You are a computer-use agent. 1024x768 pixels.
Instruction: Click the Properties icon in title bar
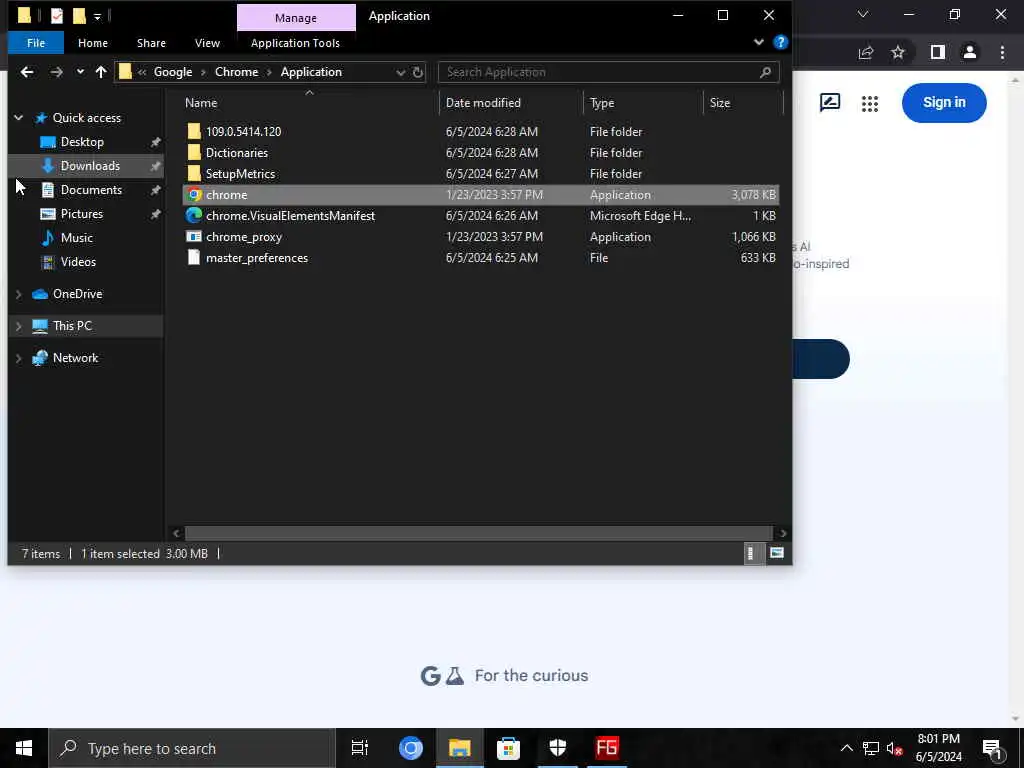(x=57, y=16)
